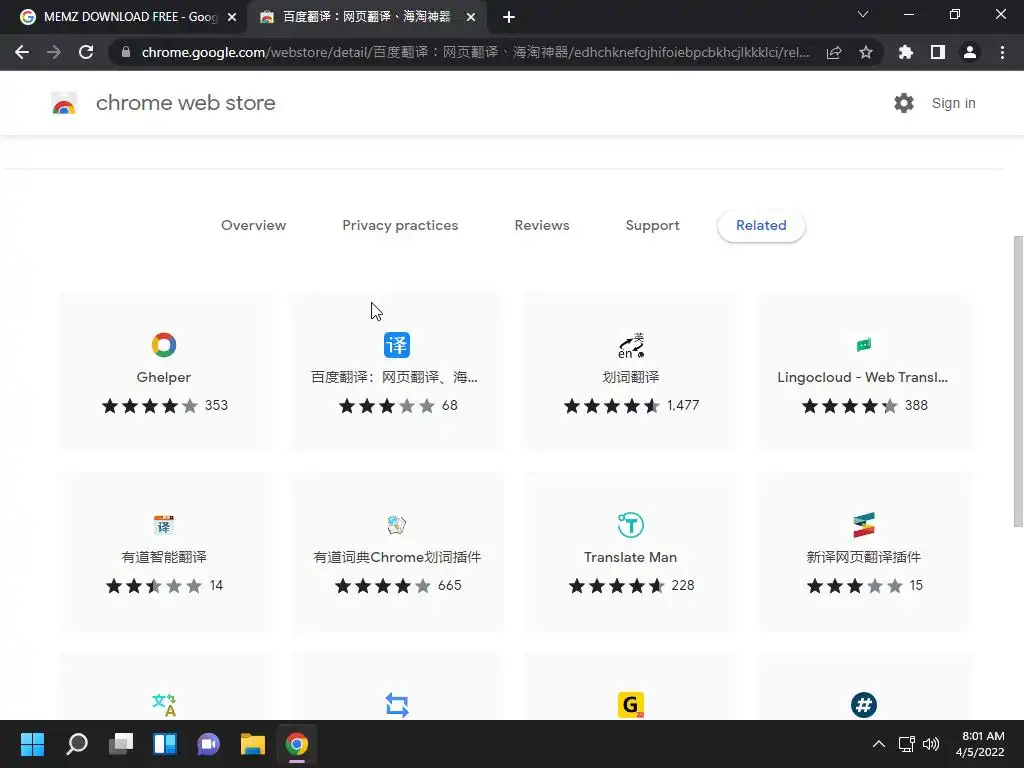Go back to previous page
1024x768 pixels.
pyautogui.click(x=22, y=52)
